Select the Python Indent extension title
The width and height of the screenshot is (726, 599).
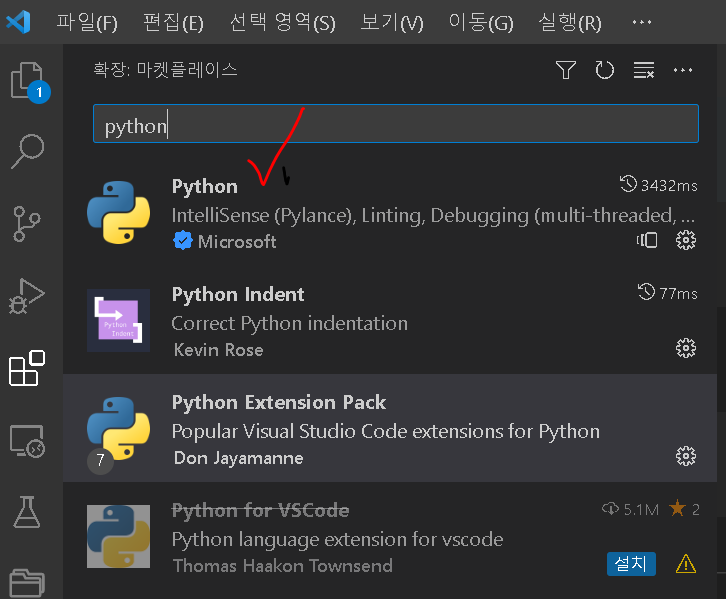pos(238,294)
